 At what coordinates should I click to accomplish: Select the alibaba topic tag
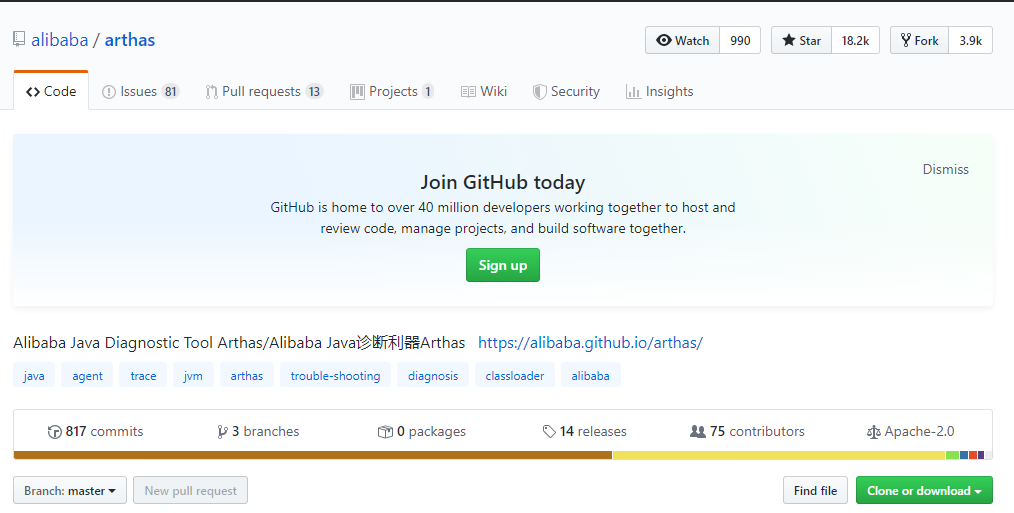[x=590, y=375]
